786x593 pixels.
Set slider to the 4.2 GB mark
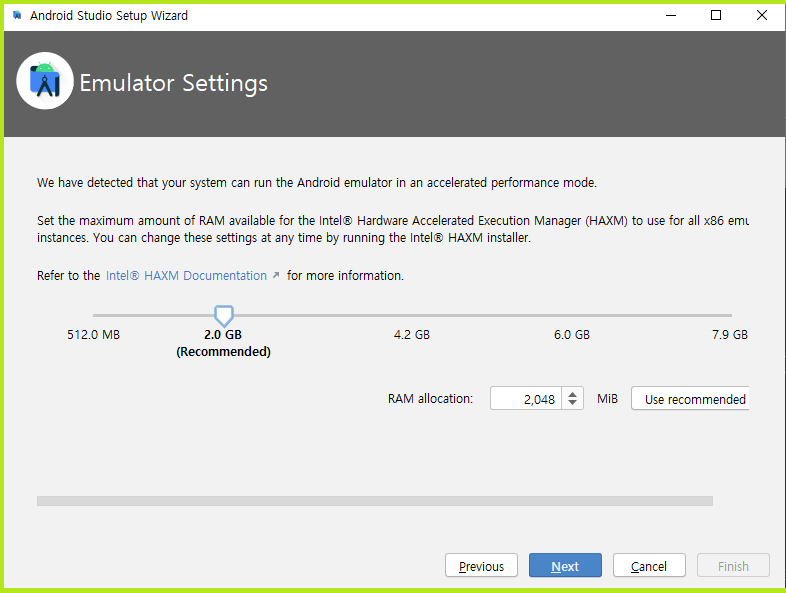coord(412,315)
